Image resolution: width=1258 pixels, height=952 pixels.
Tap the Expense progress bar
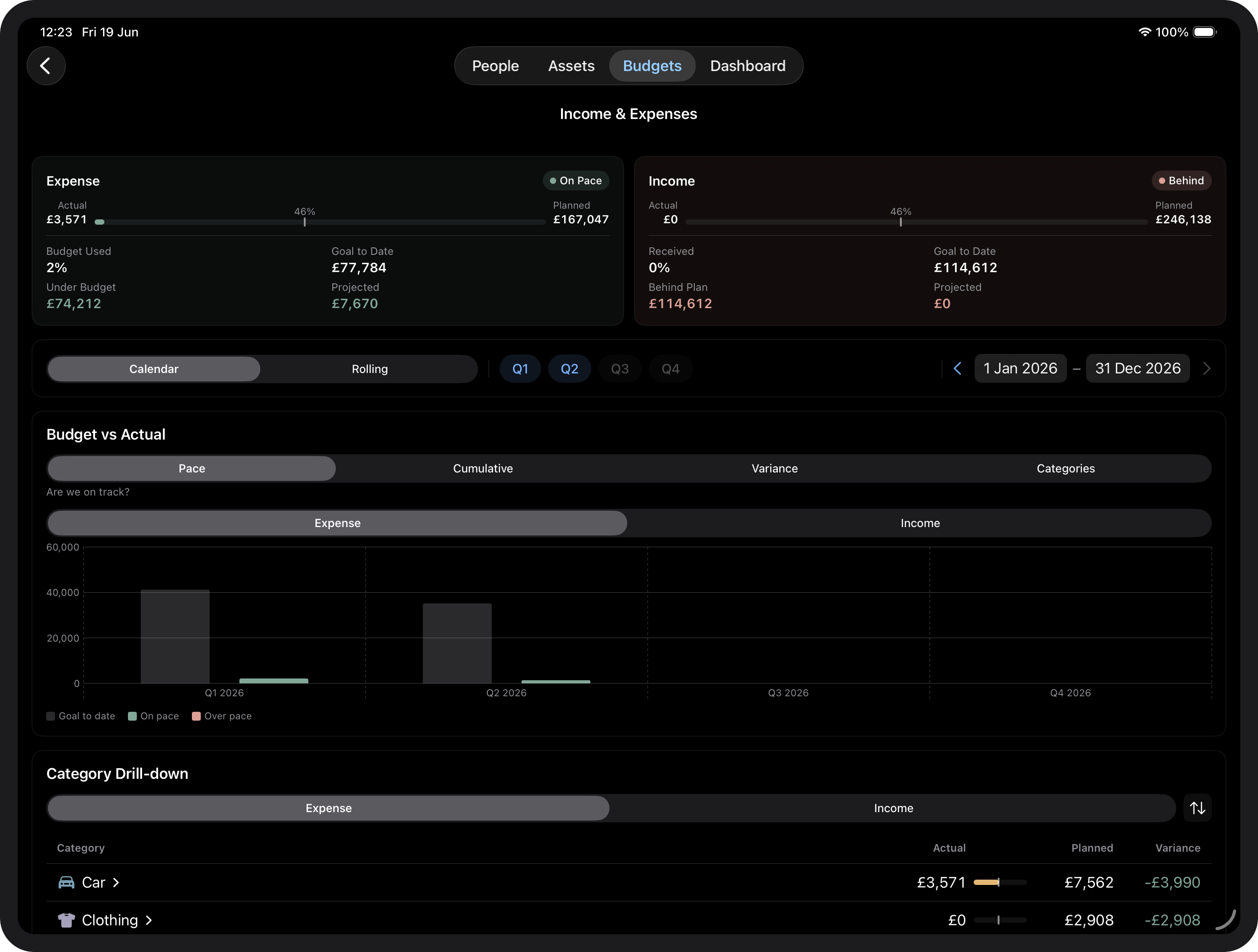coord(320,222)
